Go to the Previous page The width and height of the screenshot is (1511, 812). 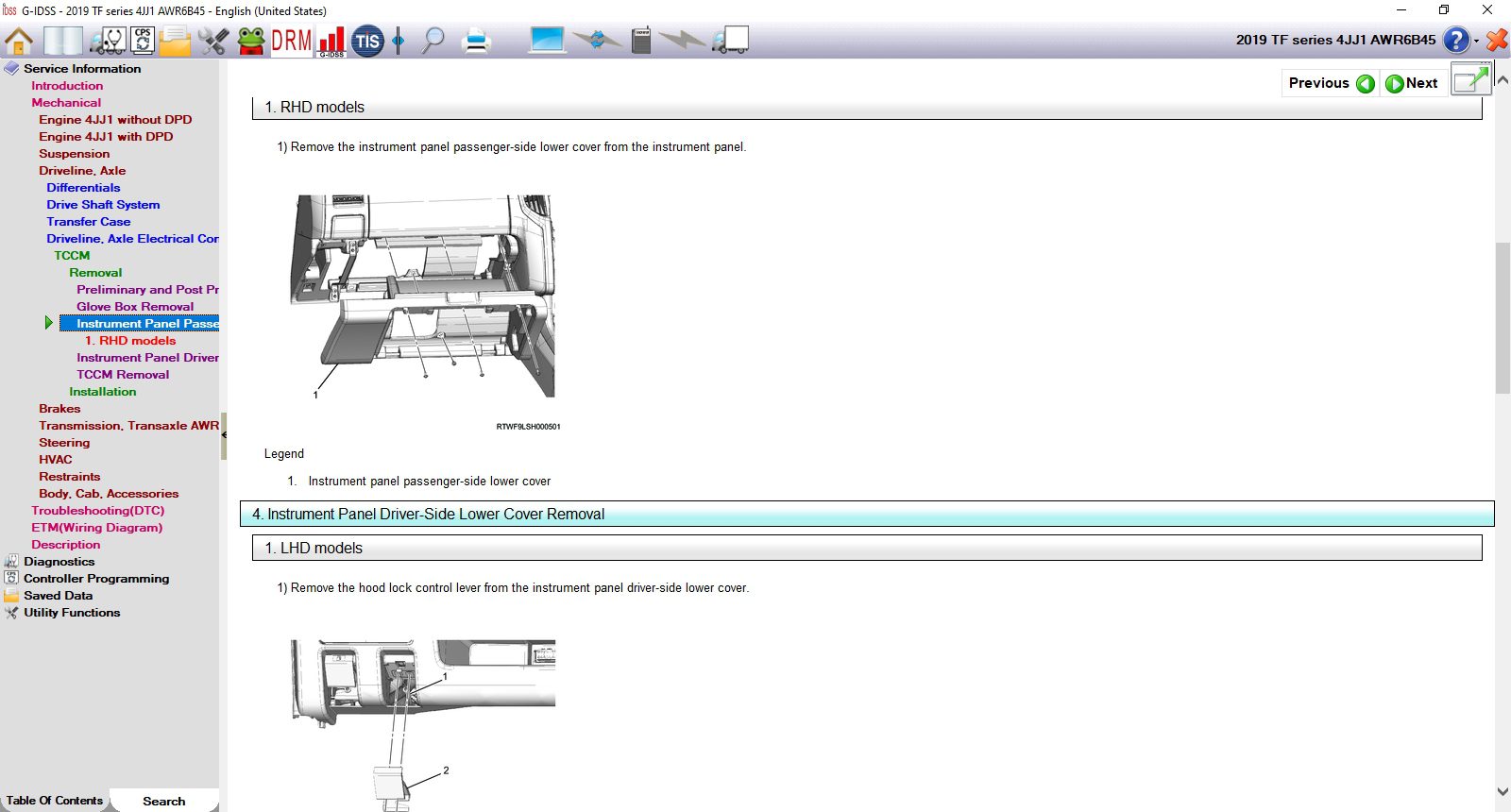1331,83
